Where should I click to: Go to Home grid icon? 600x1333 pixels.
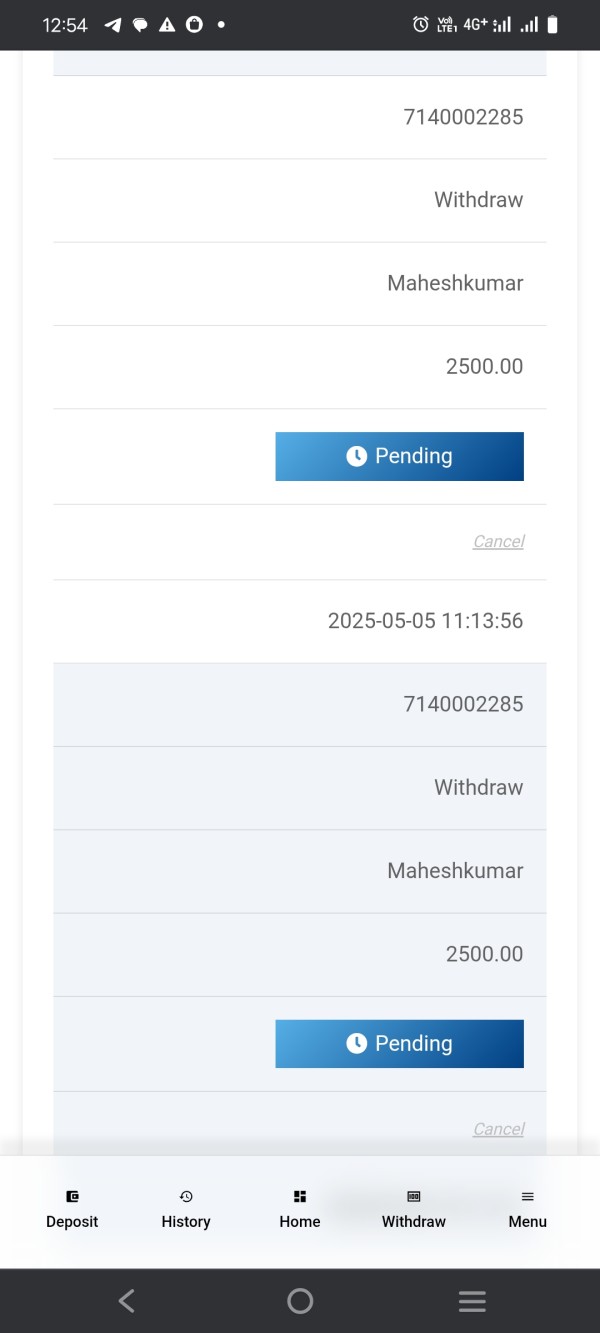(x=300, y=1196)
